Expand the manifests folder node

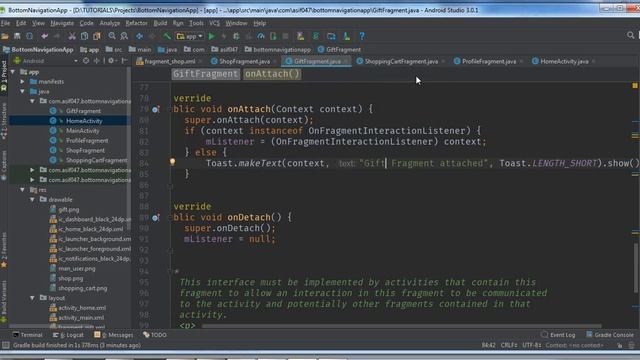(23, 82)
